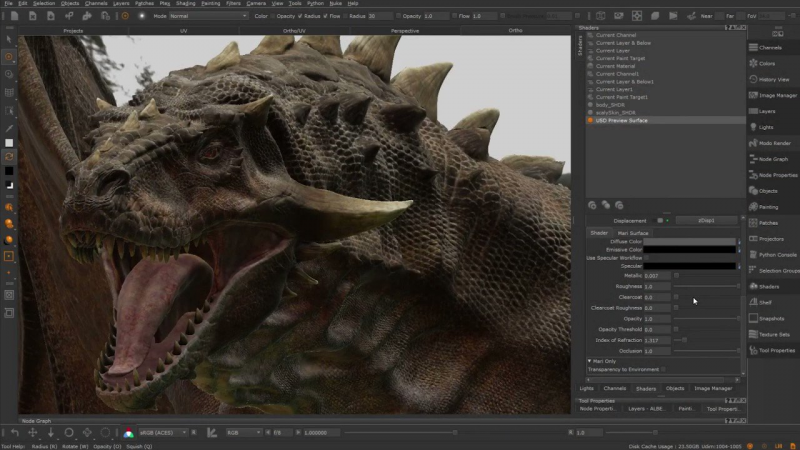Enable Use Specular Workflow checkbox
The width and height of the screenshot is (800, 450).
tap(647, 258)
